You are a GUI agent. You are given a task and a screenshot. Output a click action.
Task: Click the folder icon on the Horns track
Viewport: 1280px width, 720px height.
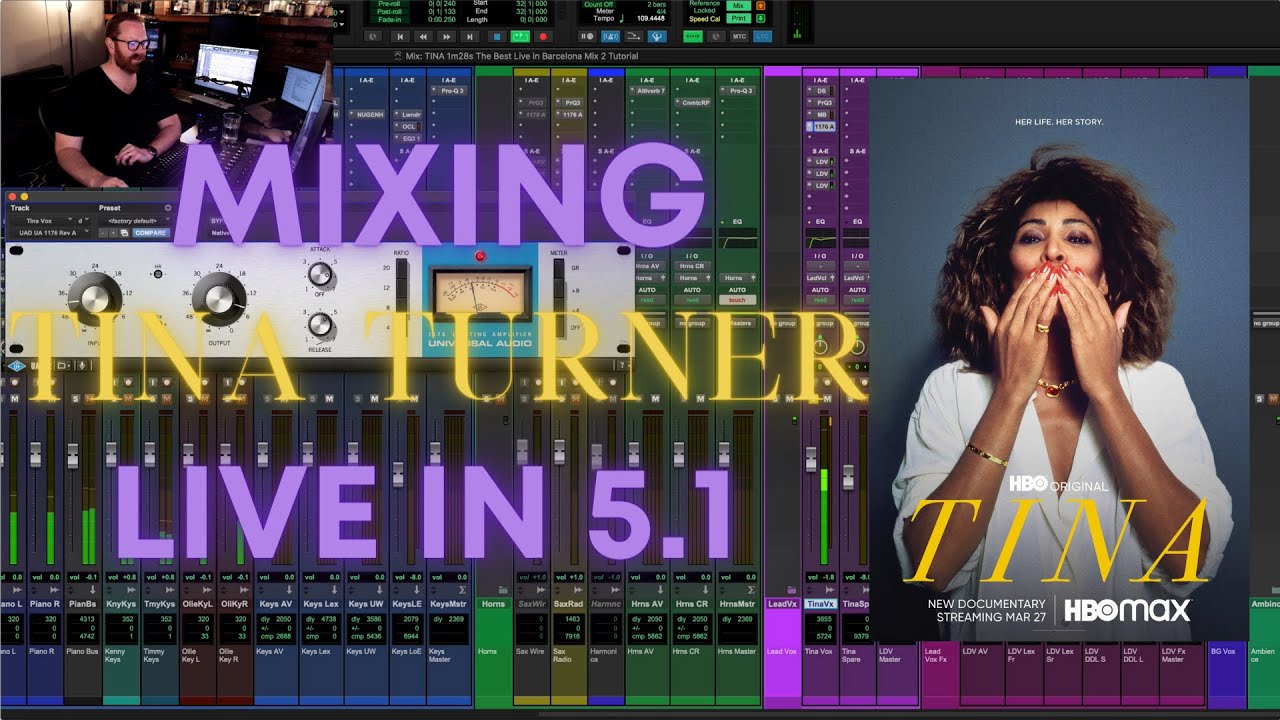click(503, 589)
